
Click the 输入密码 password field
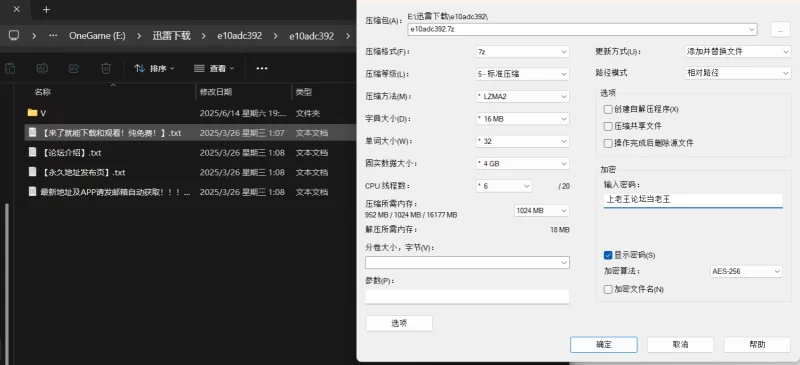pyautogui.click(x=693, y=200)
